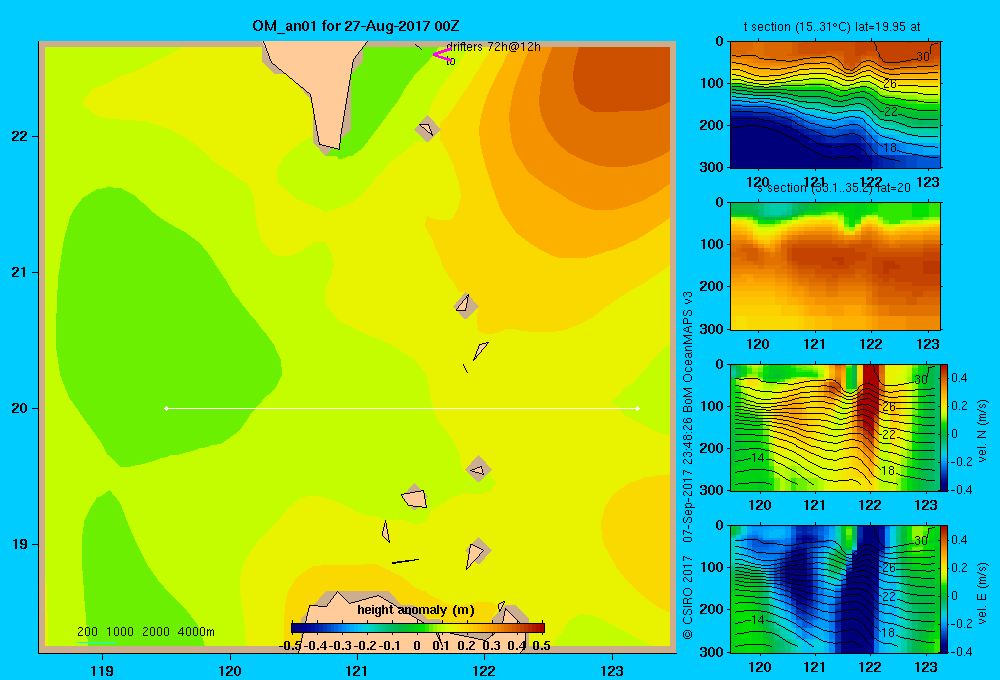The image size is (1000, 680).
Task: Click the height anomaly colorbar on the main map
Action: [418, 628]
